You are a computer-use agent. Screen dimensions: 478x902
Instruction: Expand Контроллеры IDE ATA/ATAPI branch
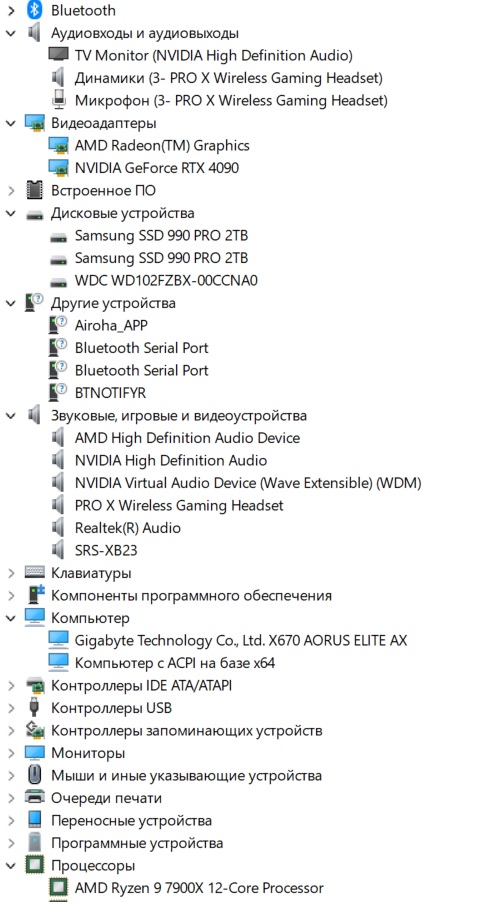pyautogui.click(x=10, y=685)
